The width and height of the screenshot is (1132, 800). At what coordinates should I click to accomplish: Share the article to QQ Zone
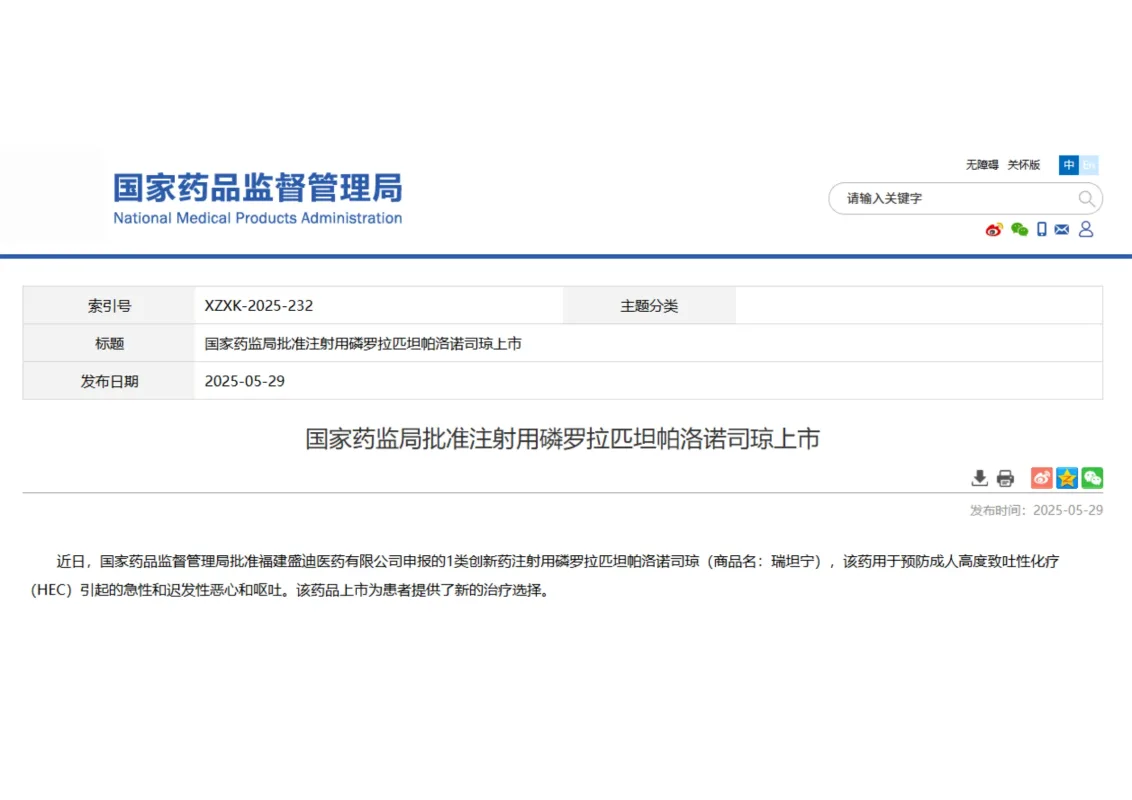1067,478
